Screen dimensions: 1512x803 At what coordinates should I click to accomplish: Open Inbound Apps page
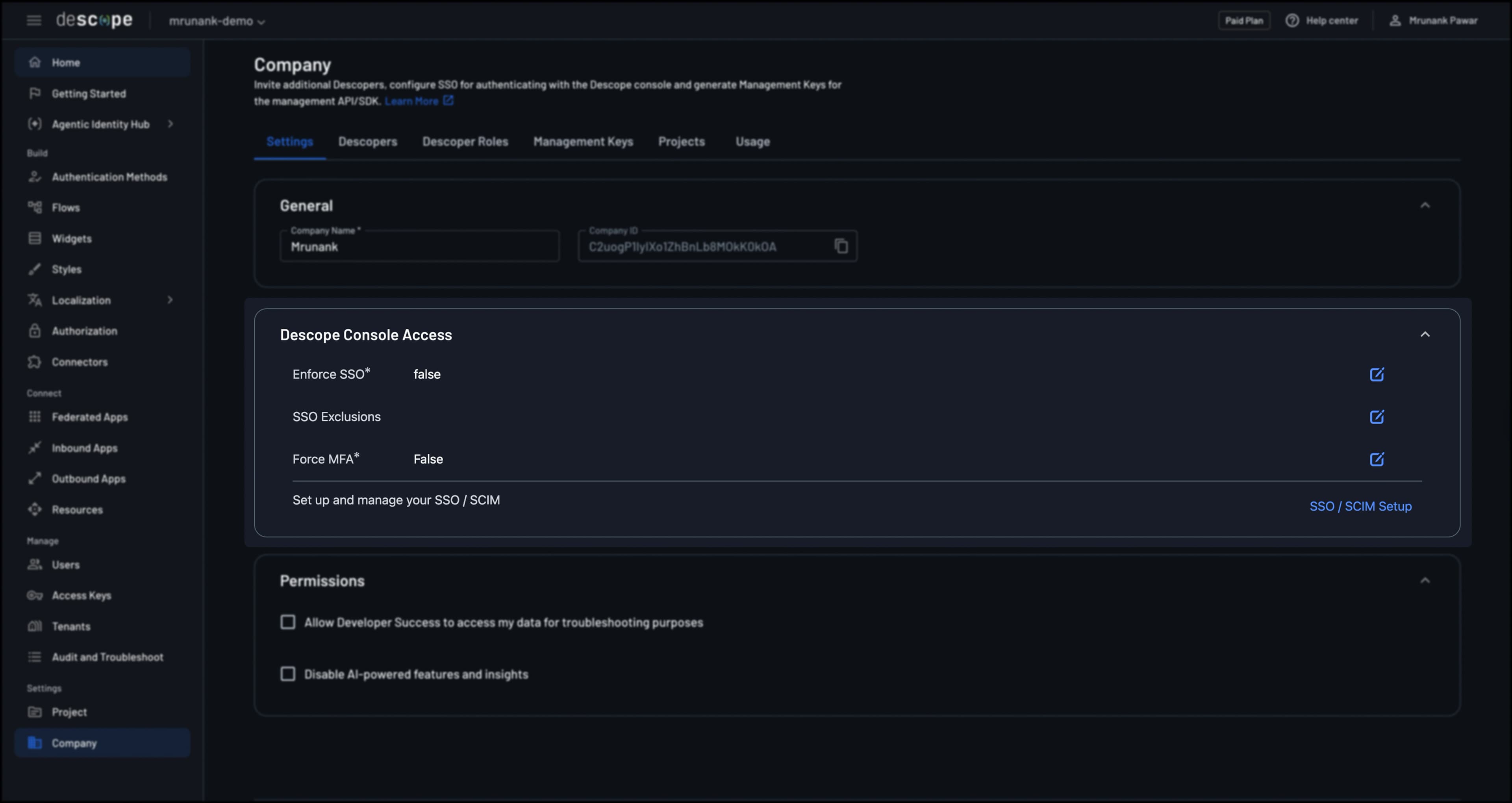pos(102,448)
